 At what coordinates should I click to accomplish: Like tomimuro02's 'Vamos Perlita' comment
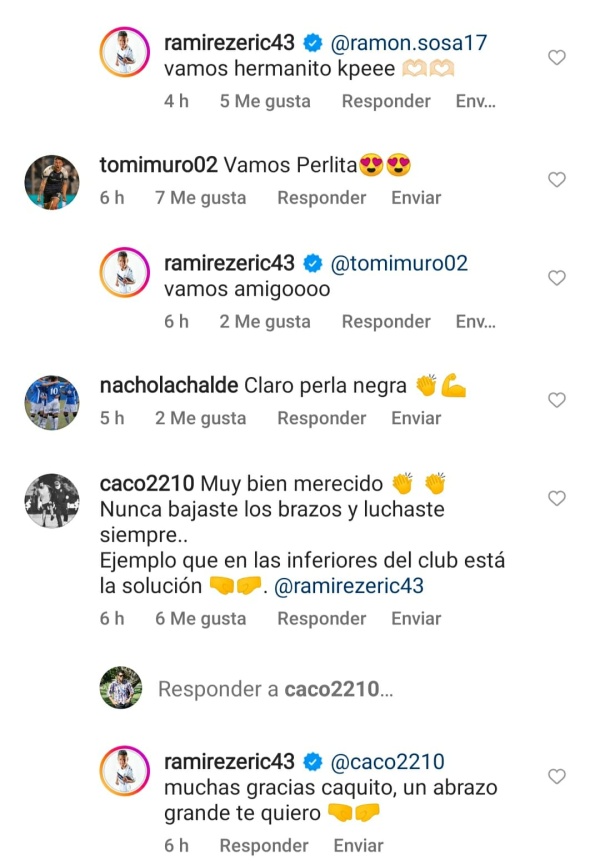[x=557, y=180]
